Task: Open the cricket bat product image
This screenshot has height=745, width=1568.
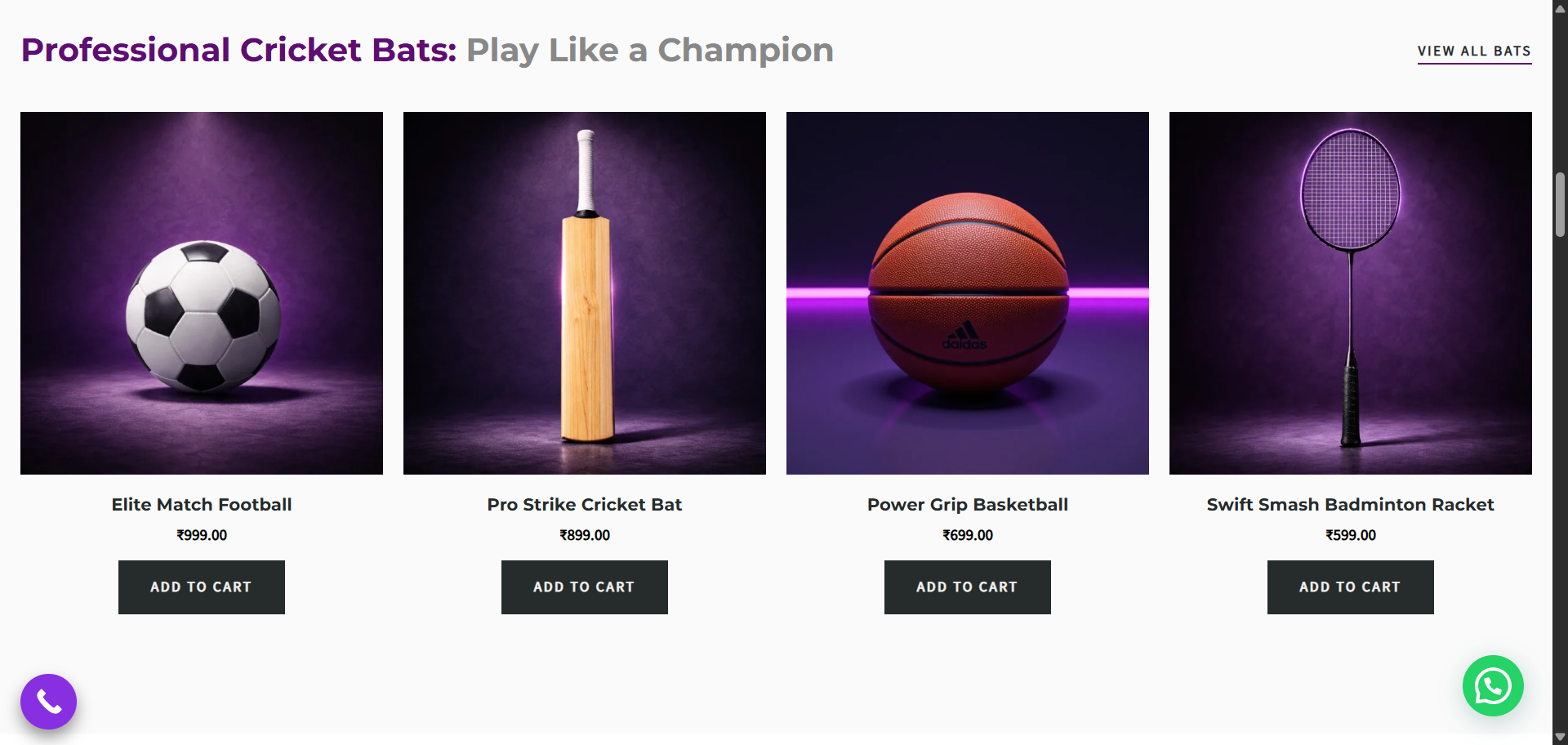Action: tap(585, 293)
